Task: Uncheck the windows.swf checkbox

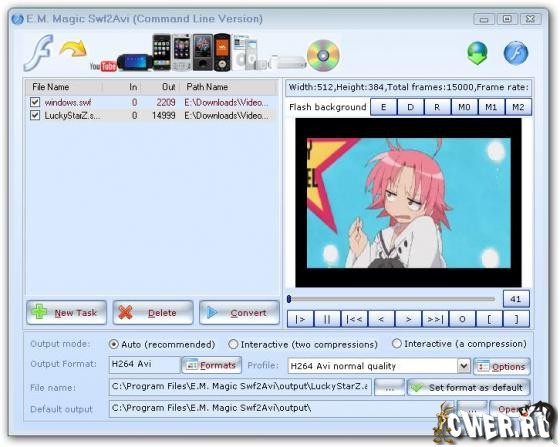Action: (x=35, y=102)
